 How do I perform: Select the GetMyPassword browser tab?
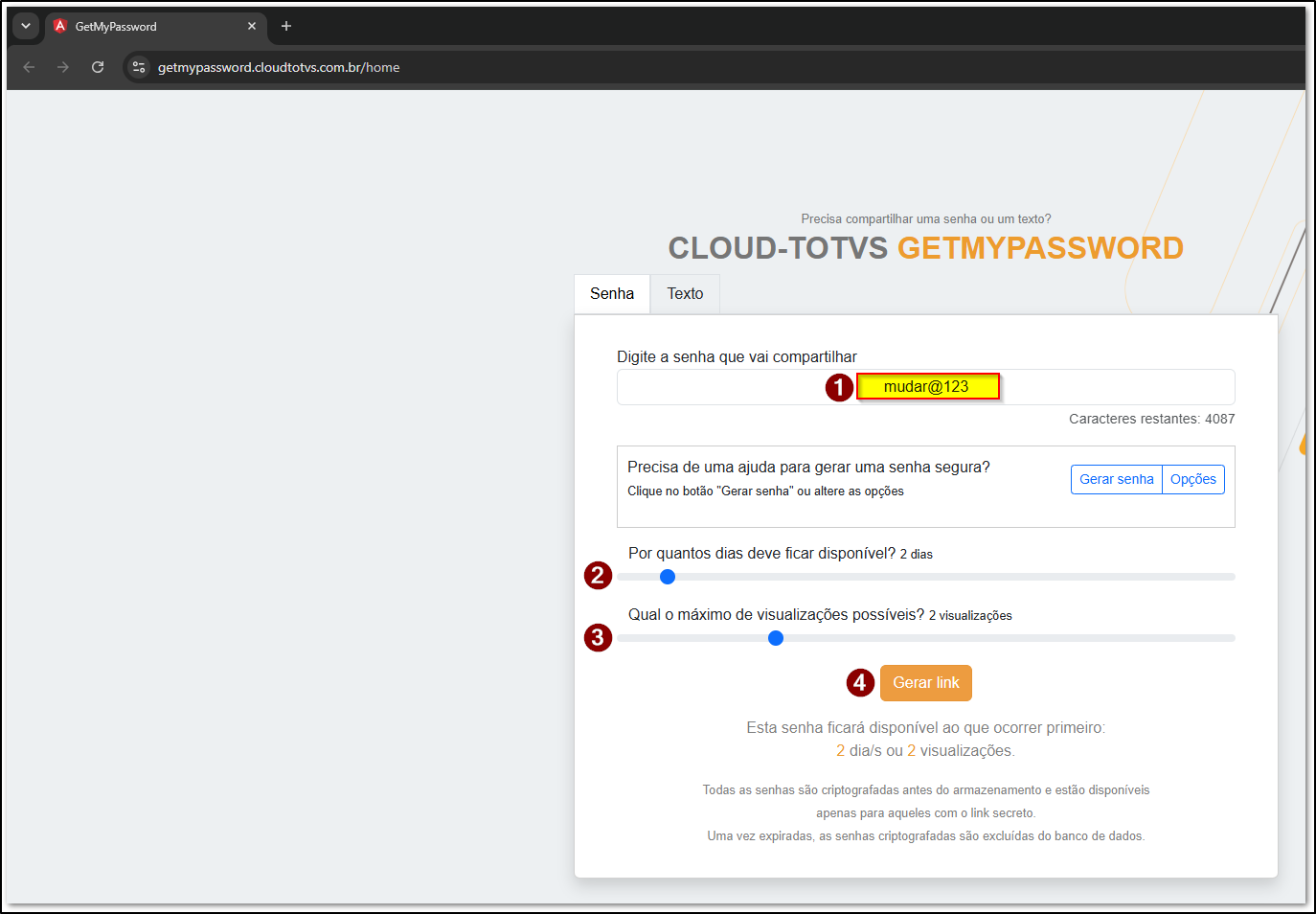[156, 26]
